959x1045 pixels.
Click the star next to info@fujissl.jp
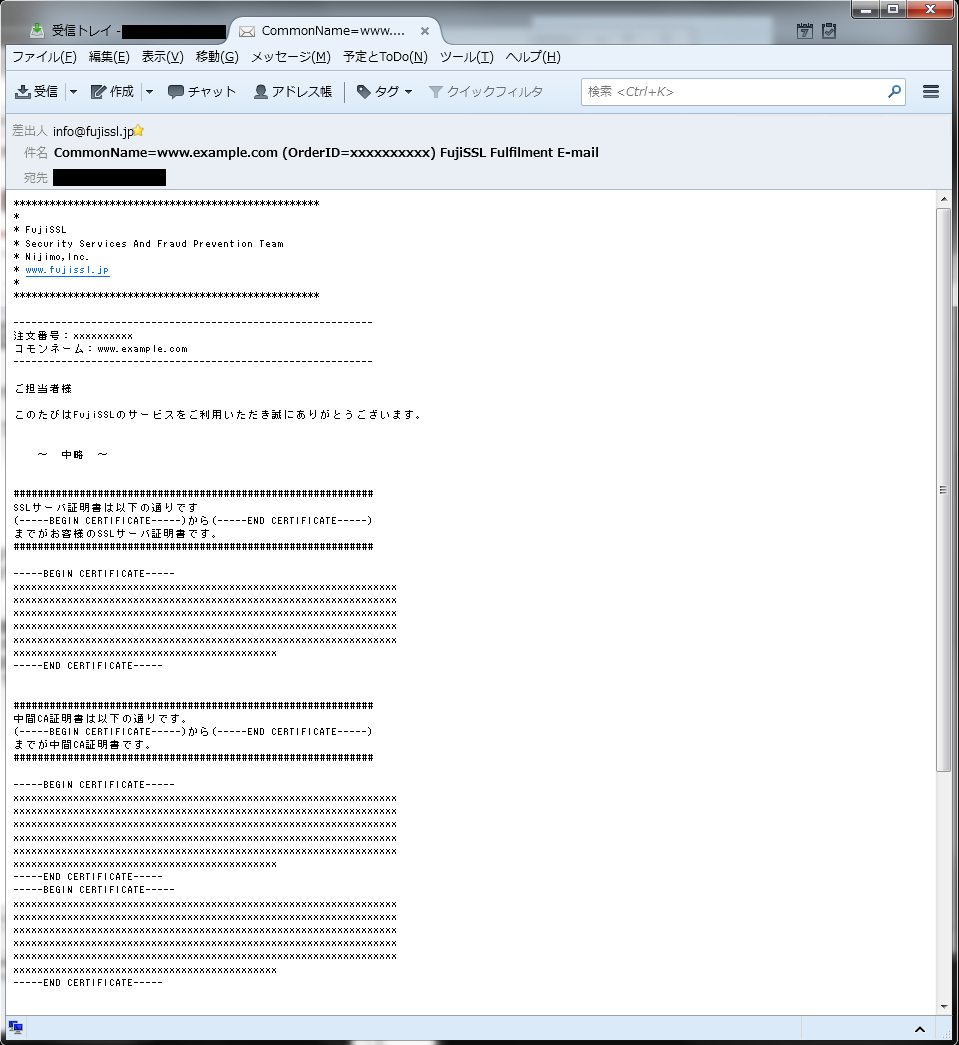[139, 131]
